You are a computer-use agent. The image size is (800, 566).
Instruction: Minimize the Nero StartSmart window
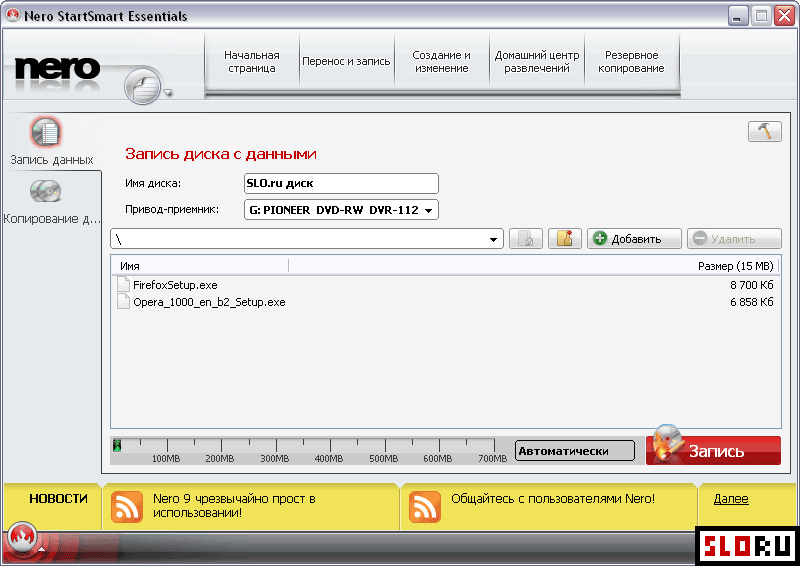click(x=737, y=16)
